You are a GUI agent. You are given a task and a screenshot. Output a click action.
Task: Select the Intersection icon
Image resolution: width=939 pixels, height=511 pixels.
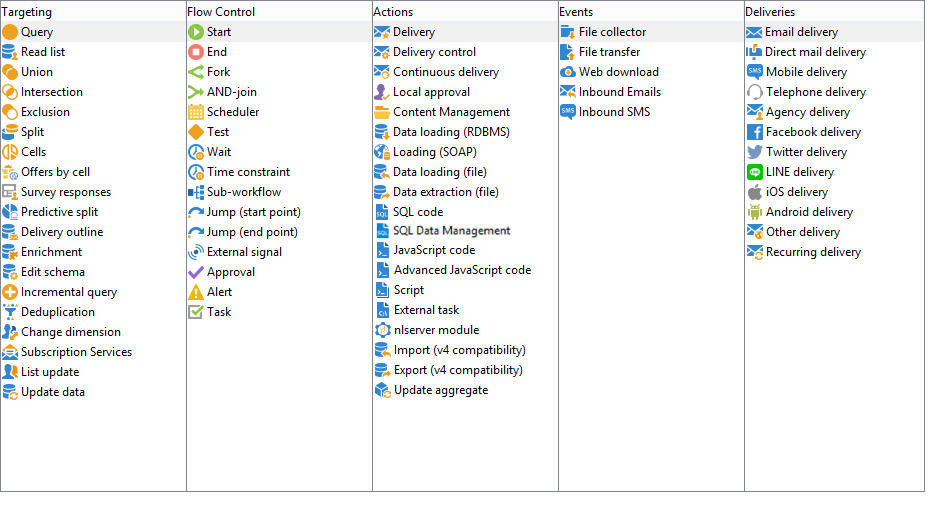pyautogui.click(x=10, y=92)
